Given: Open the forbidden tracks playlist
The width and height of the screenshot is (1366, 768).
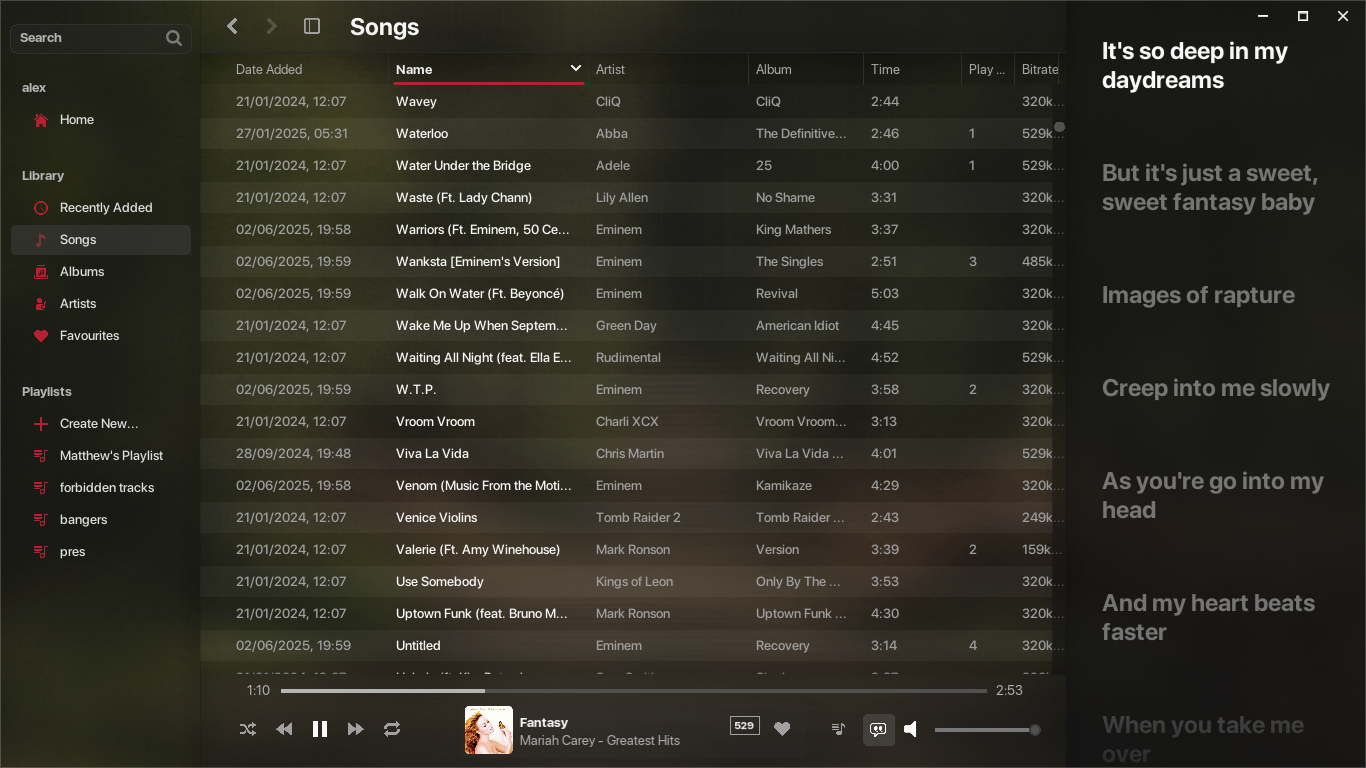Looking at the screenshot, I should 107,488.
